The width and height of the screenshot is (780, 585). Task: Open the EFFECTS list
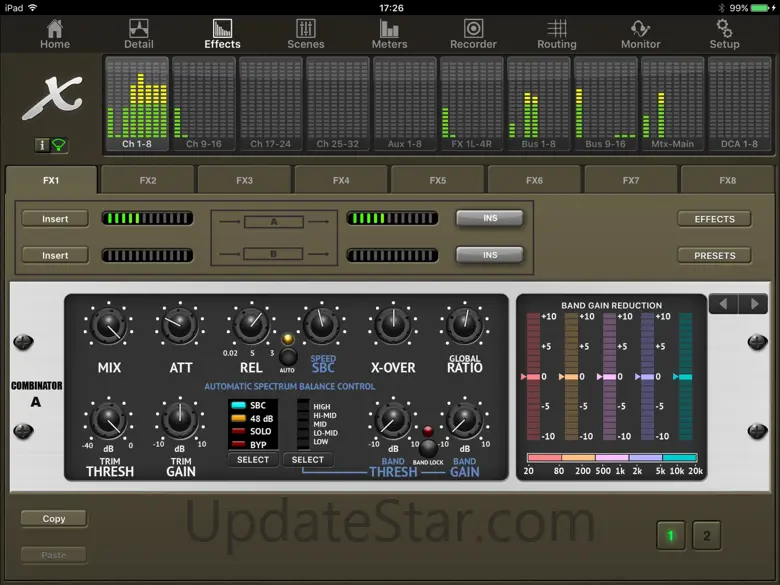click(714, 219)
